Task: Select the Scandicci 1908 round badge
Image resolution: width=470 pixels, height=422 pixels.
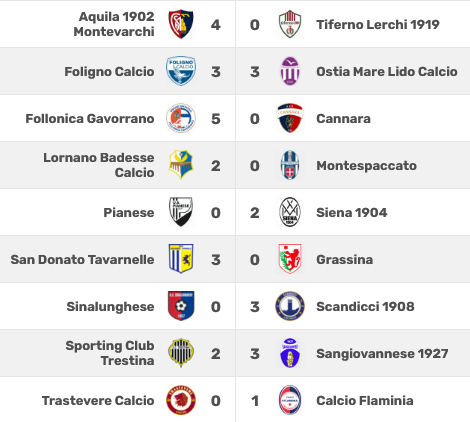Action: pyautogui.click(x=290, y=306)
